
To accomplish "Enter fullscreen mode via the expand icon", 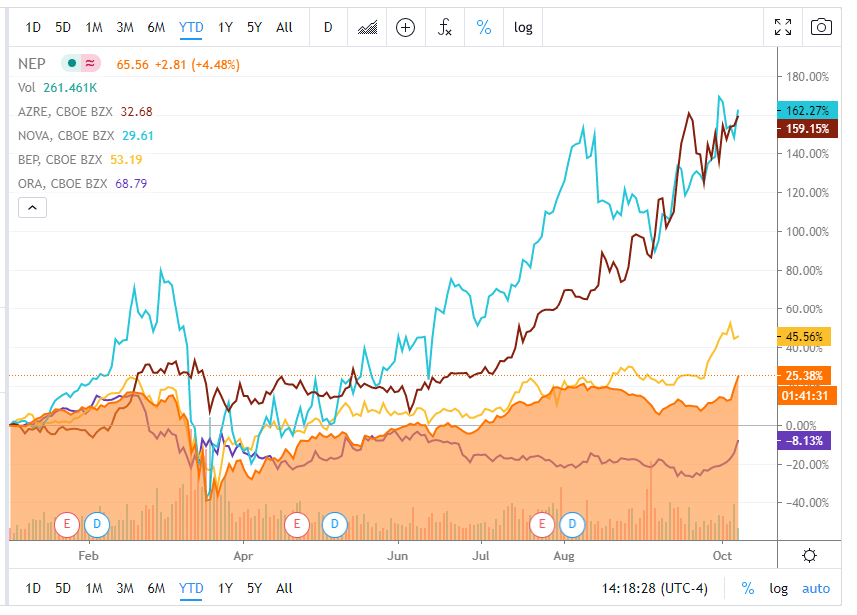I will (x=783, y=28).
